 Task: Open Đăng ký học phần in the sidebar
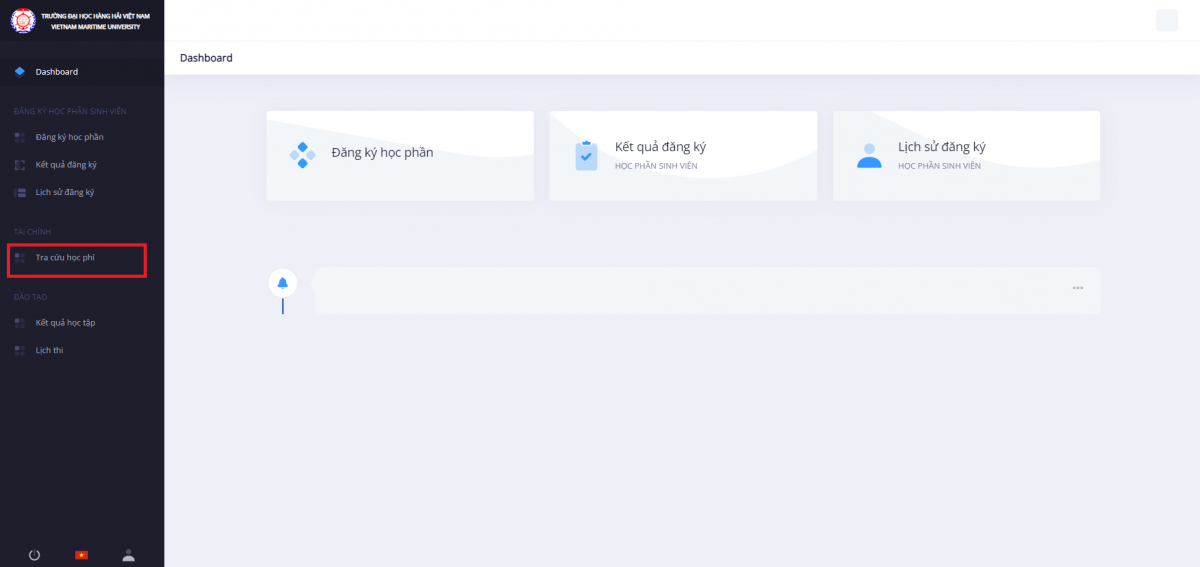[69, 137]
